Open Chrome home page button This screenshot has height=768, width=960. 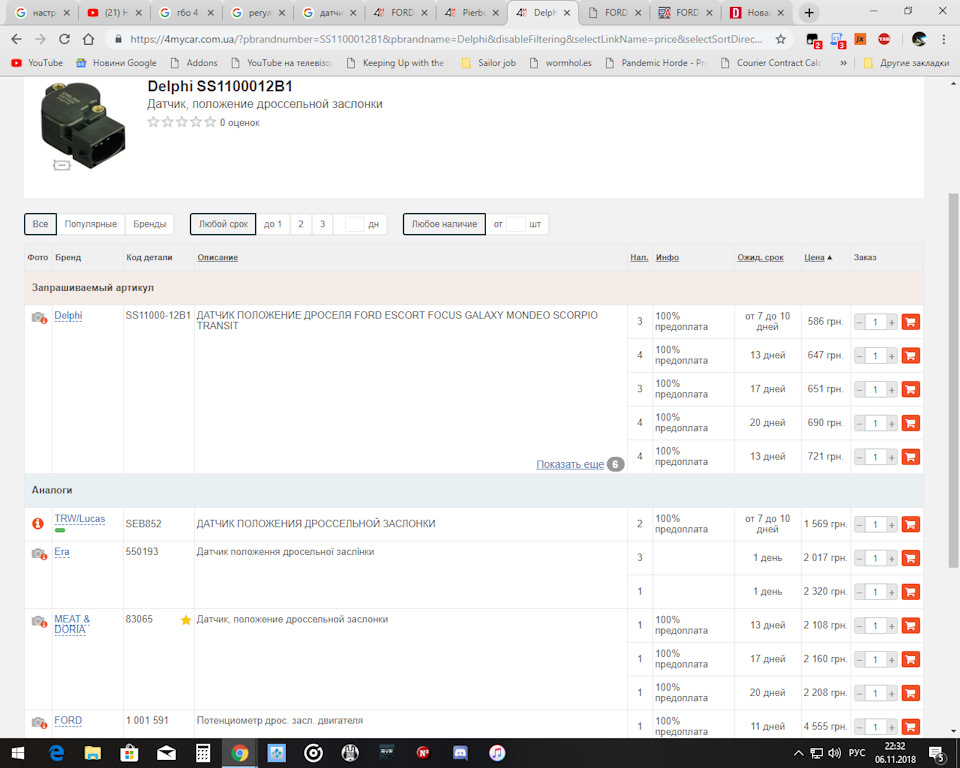[x=88, y=39]
